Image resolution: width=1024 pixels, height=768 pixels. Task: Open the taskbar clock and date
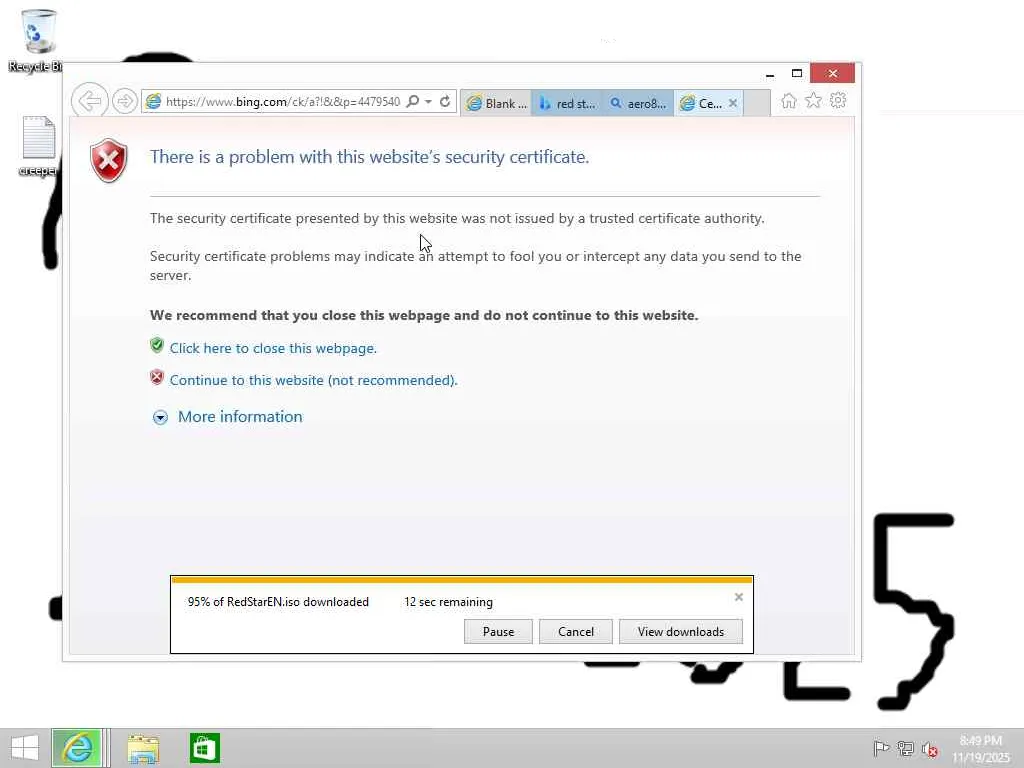981,748
